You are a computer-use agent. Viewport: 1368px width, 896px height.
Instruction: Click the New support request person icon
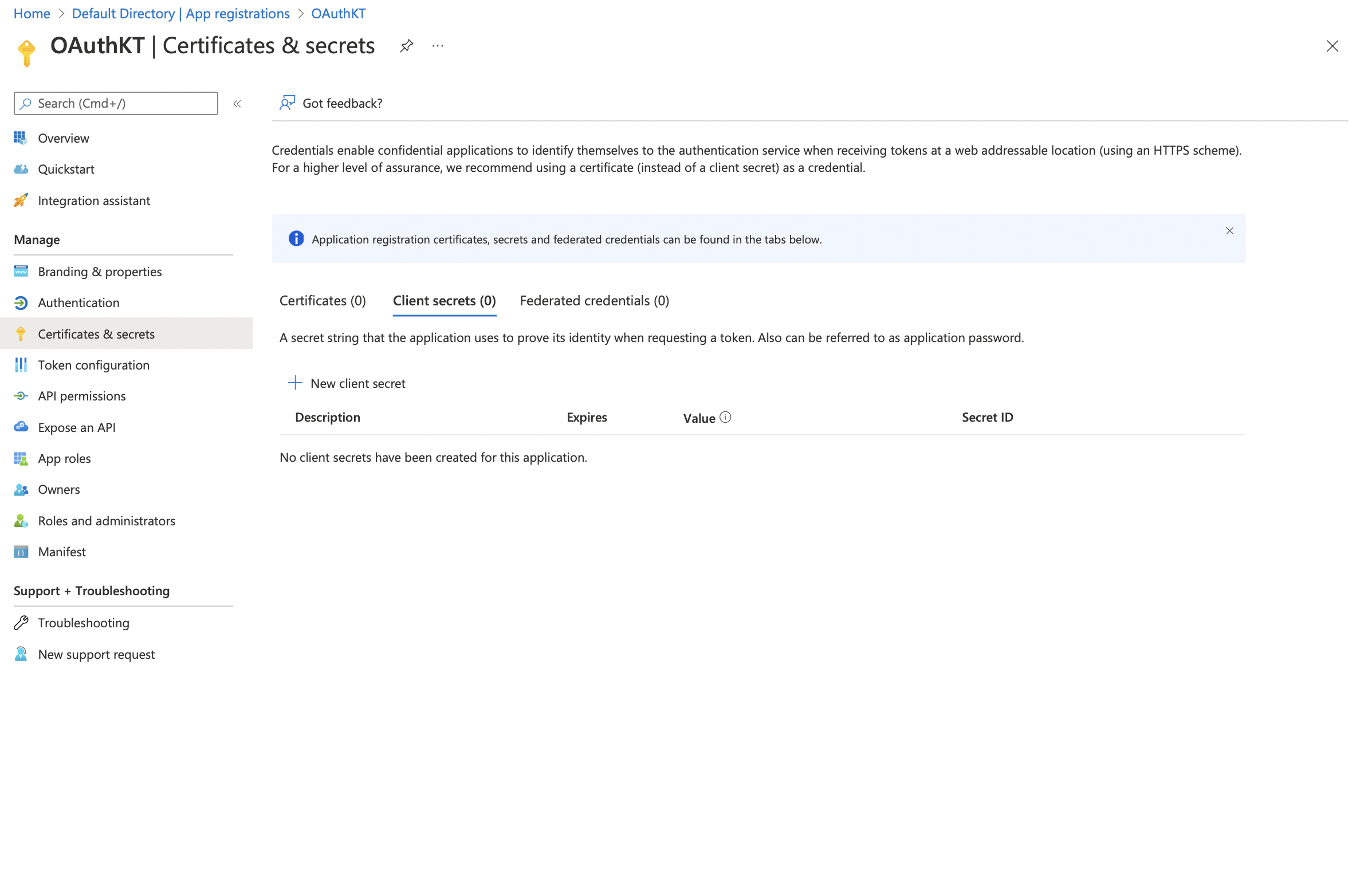(21, 654)
